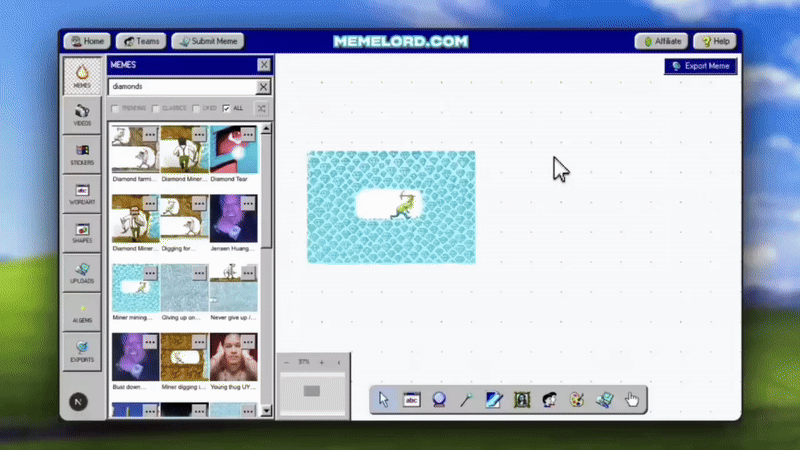
Task: Zoom out with the minus button
Action: pyautogui.click(x=286, y=362)
